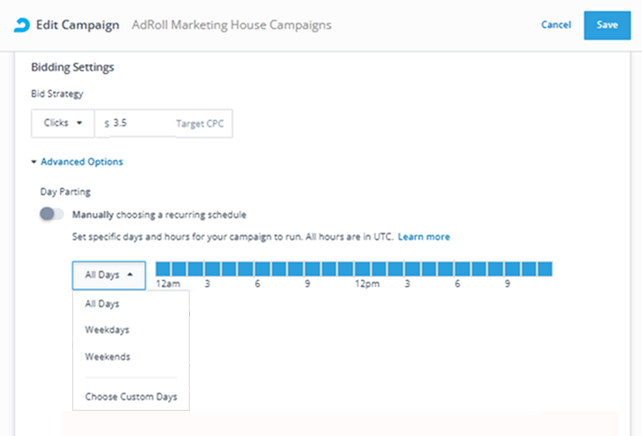
Task: Click the Save button
Action: coord(606,24)
